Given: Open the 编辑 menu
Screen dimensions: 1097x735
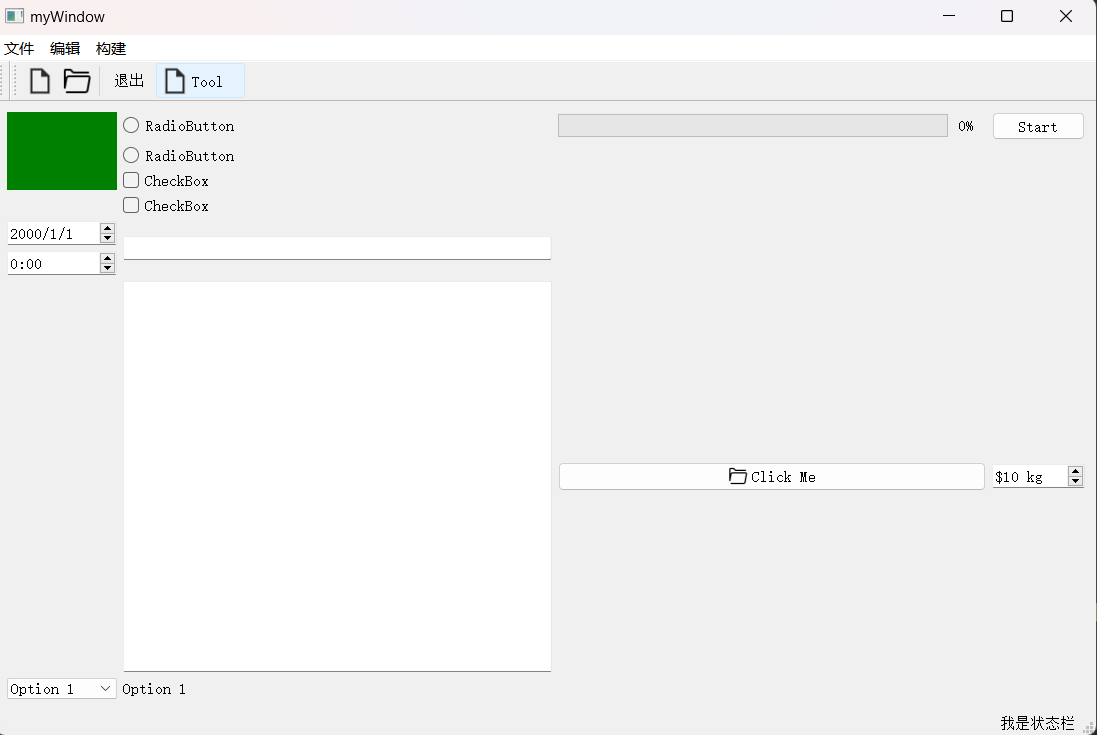Looking at the screenshot, I should (x=65, y=48).
